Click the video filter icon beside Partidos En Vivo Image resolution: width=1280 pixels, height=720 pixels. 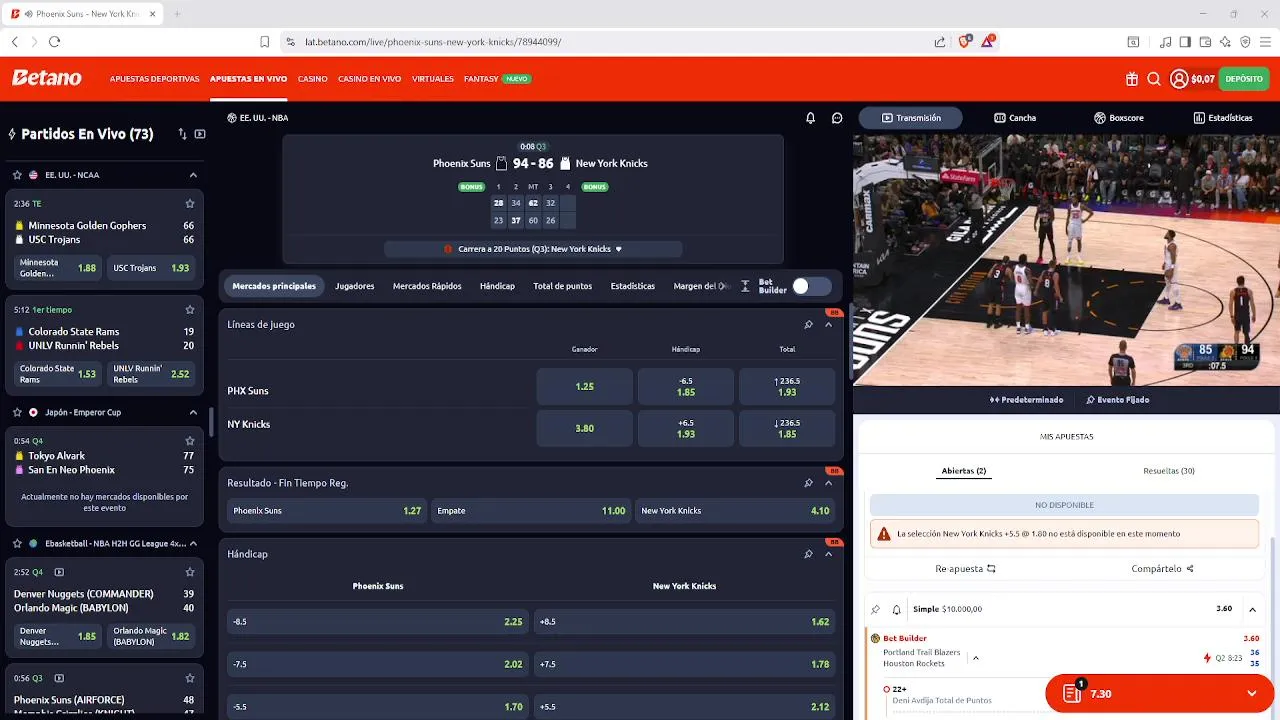200,134
